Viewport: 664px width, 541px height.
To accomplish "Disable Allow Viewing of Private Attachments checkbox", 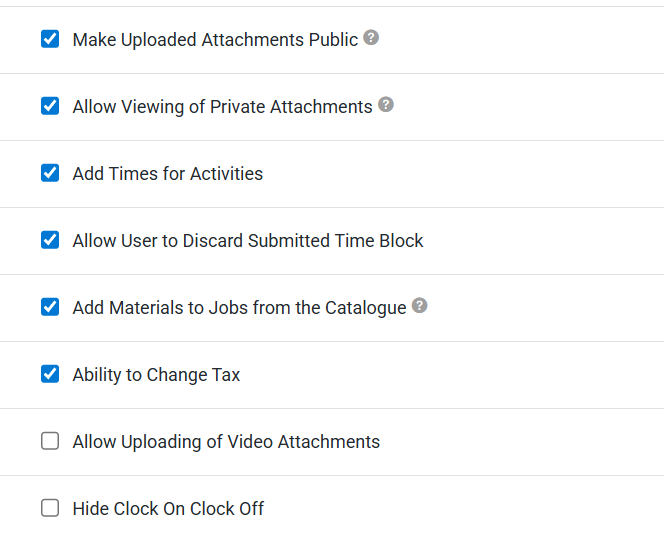I will point(50,106).
